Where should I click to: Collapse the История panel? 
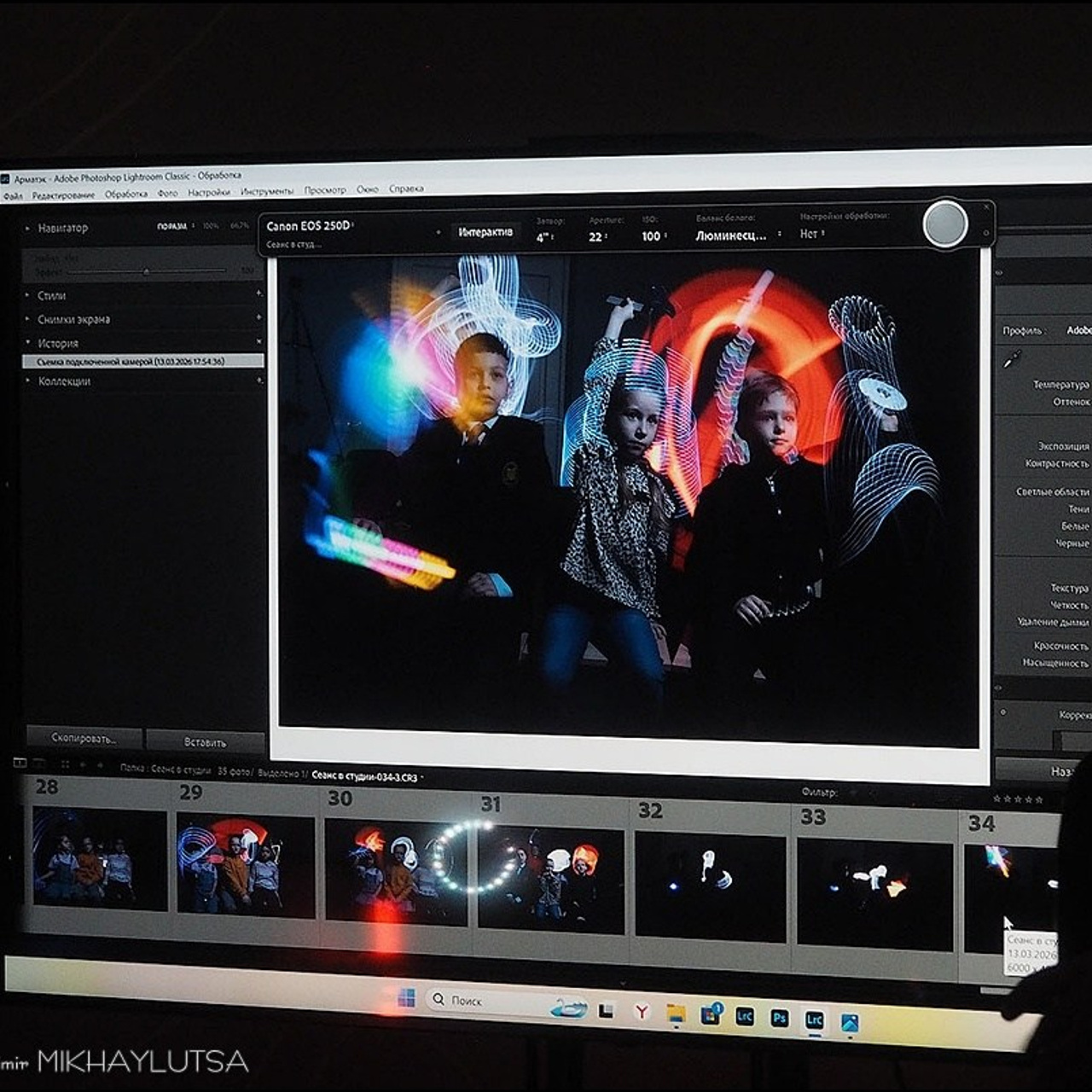[28, 342]
